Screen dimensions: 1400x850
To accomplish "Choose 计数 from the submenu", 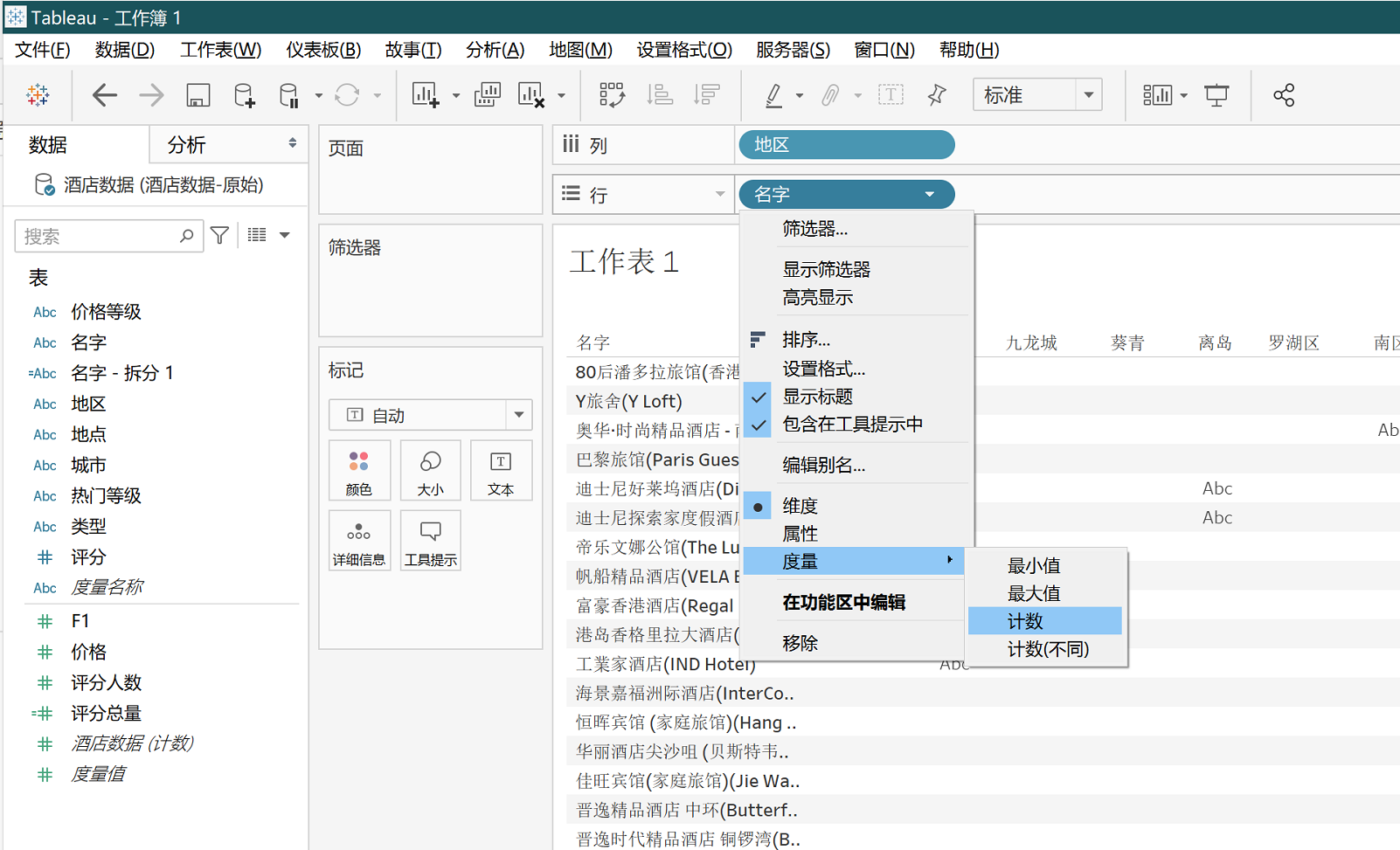I will (1045, 621).
